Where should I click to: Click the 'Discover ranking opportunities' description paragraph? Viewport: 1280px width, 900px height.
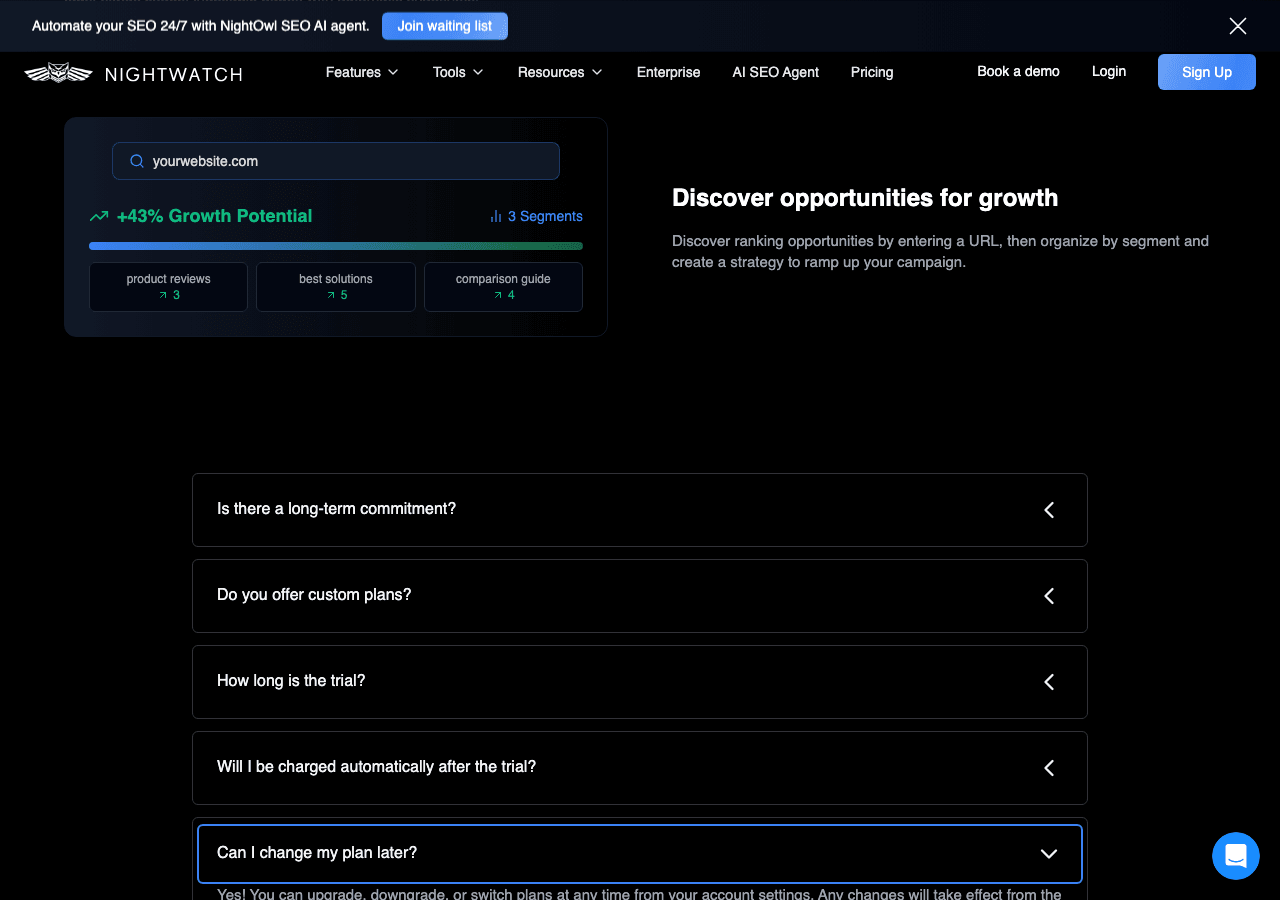pyautogui.click(x=940, y=252)
